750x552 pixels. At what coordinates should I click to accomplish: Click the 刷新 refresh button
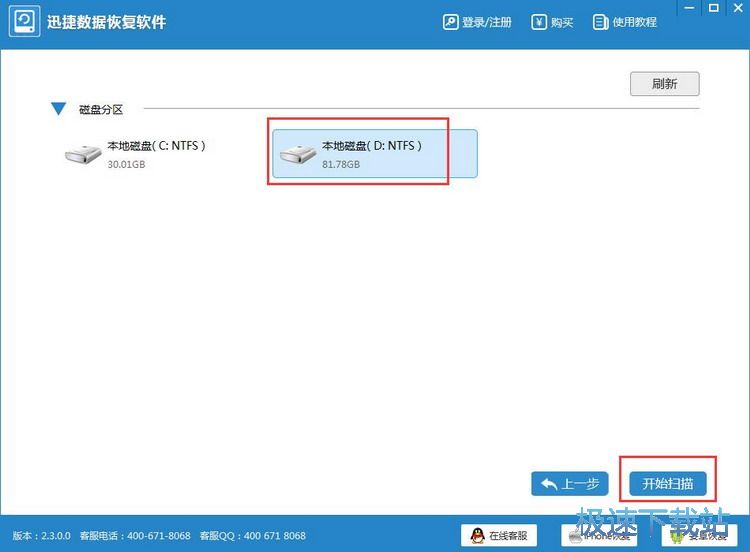click(664, 84)
